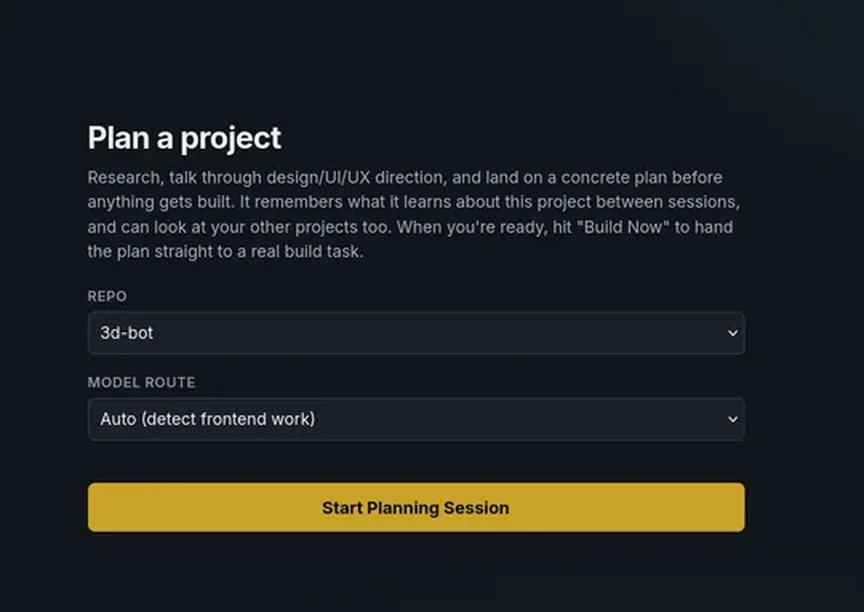
Task: Click the word "Session" on the yellow button
Action: tap(477, 508)
